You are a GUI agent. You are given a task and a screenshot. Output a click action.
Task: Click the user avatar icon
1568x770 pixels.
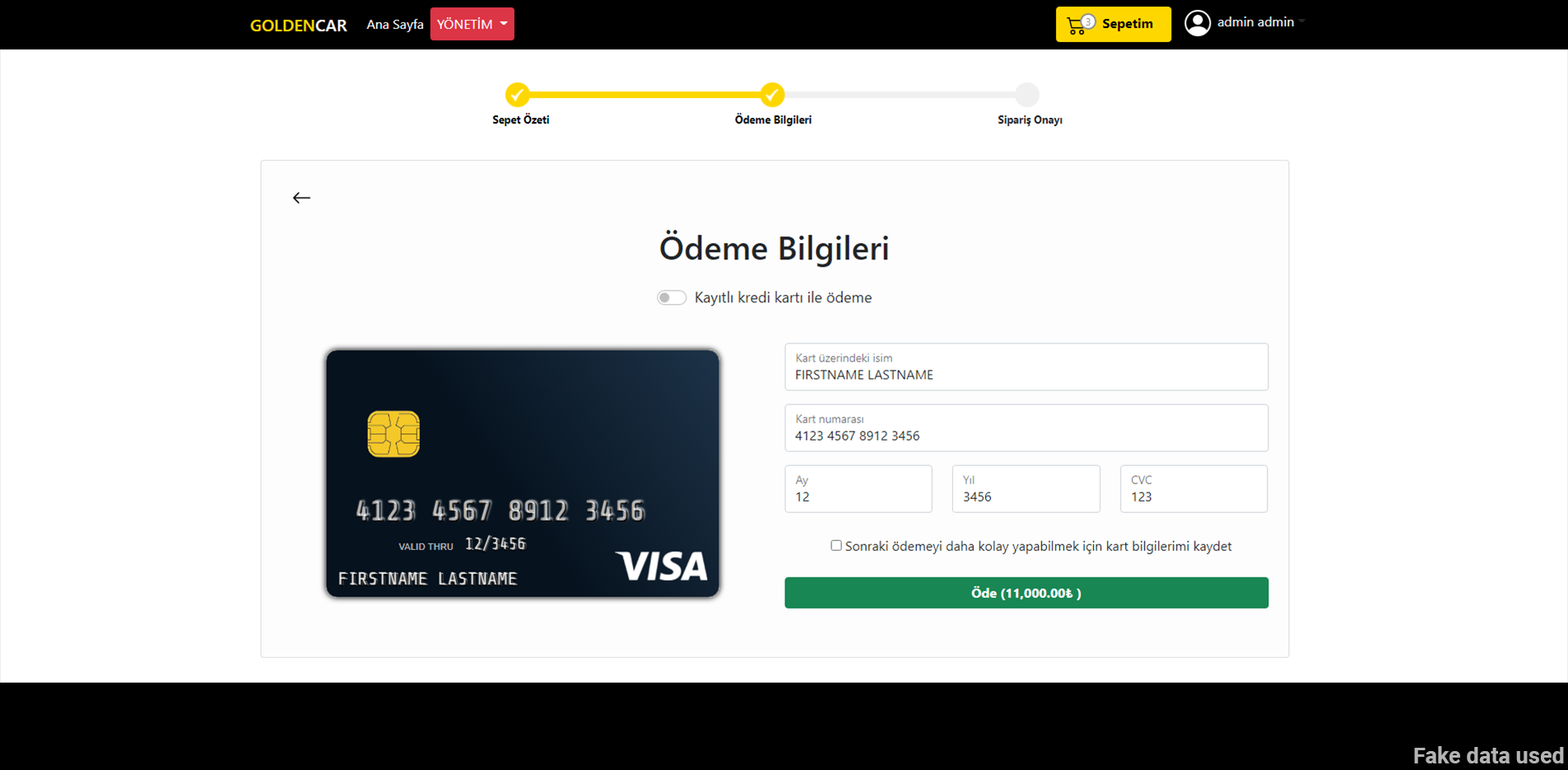[1198, 23]
